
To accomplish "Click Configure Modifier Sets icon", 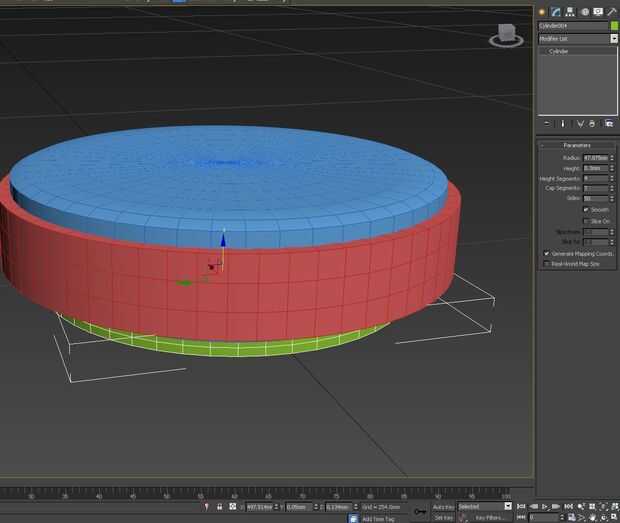I will tap(608, 124).
